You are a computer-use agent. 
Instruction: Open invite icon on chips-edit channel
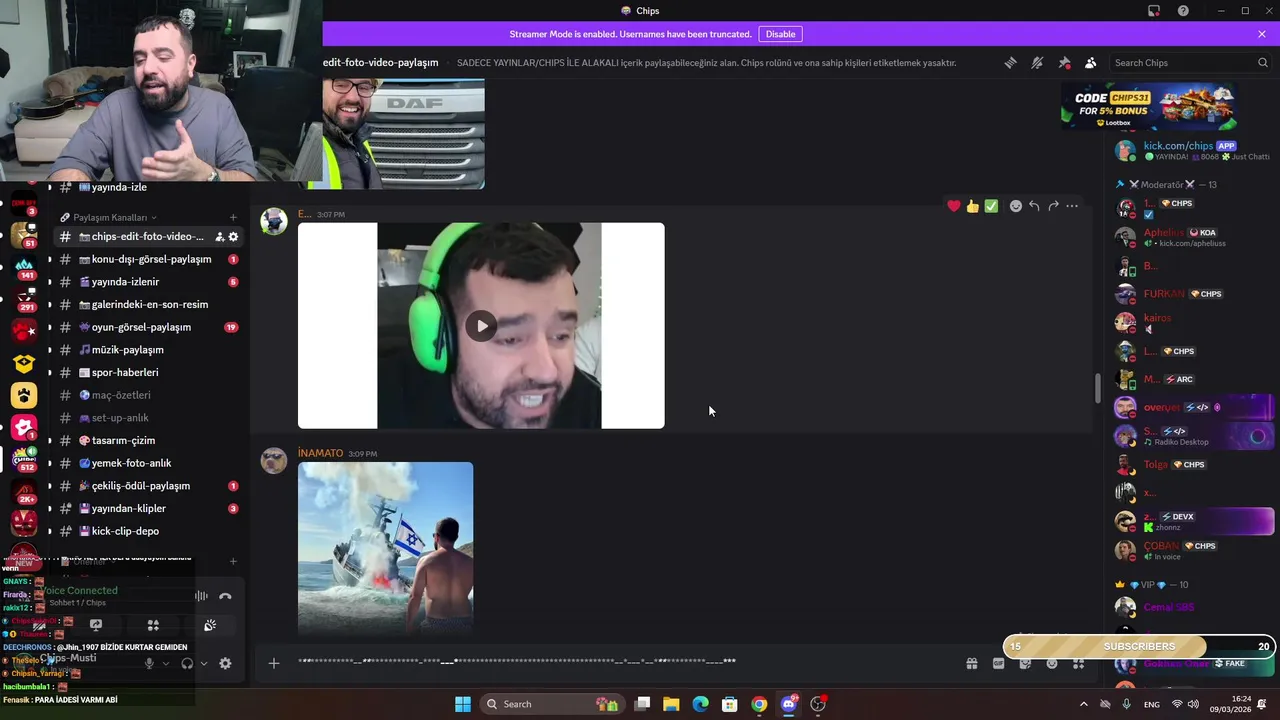click(220, 237)
